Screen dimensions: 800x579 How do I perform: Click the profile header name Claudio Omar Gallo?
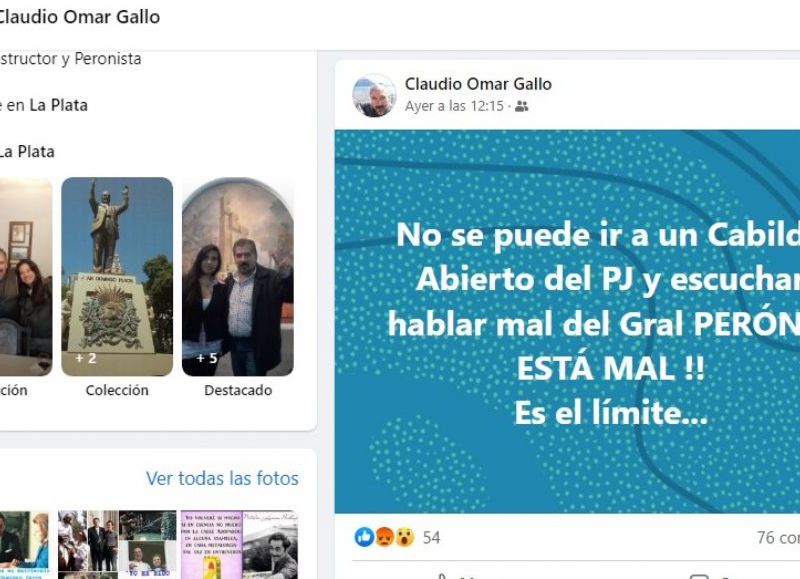pyautogui.click(x=78, y=17)
